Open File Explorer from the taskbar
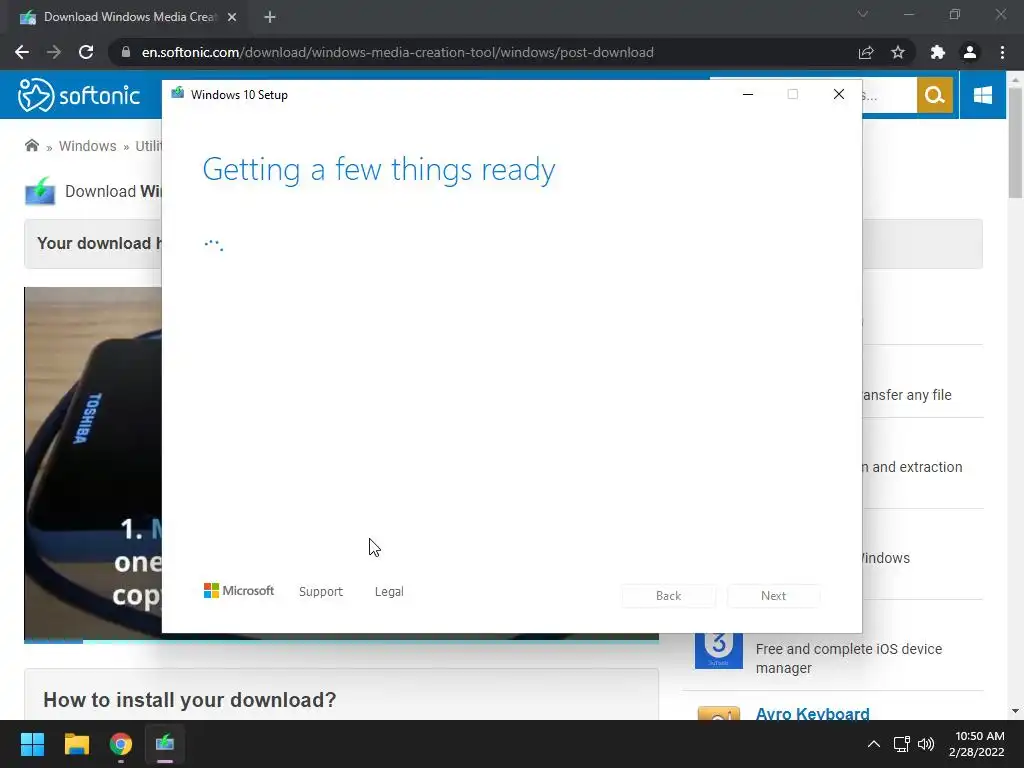 [76, 744]
